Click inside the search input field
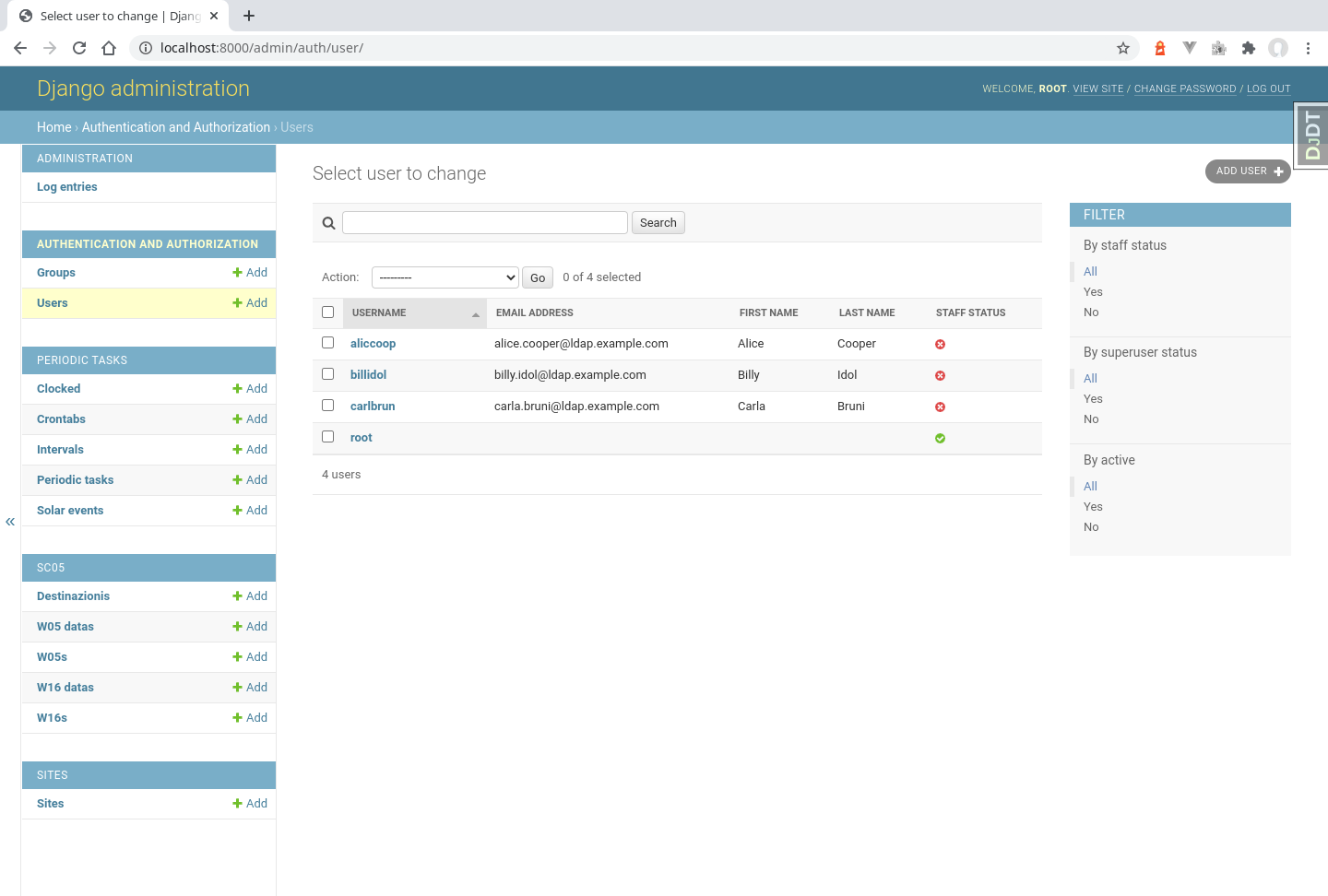Screen dimensions: 1328x896 tap(484, 222)
